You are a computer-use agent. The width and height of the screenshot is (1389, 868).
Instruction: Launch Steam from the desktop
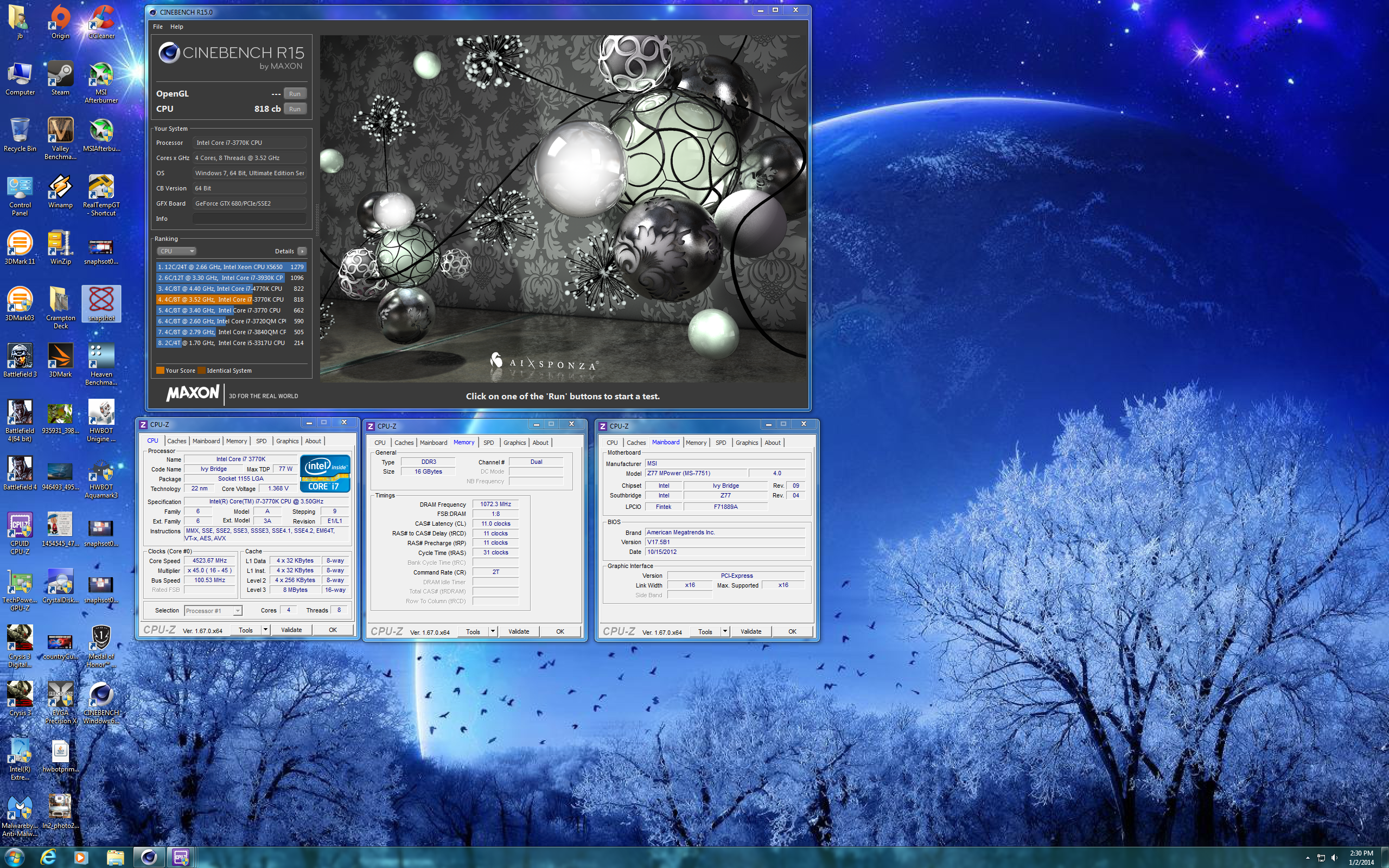click(x=60, y=78)
